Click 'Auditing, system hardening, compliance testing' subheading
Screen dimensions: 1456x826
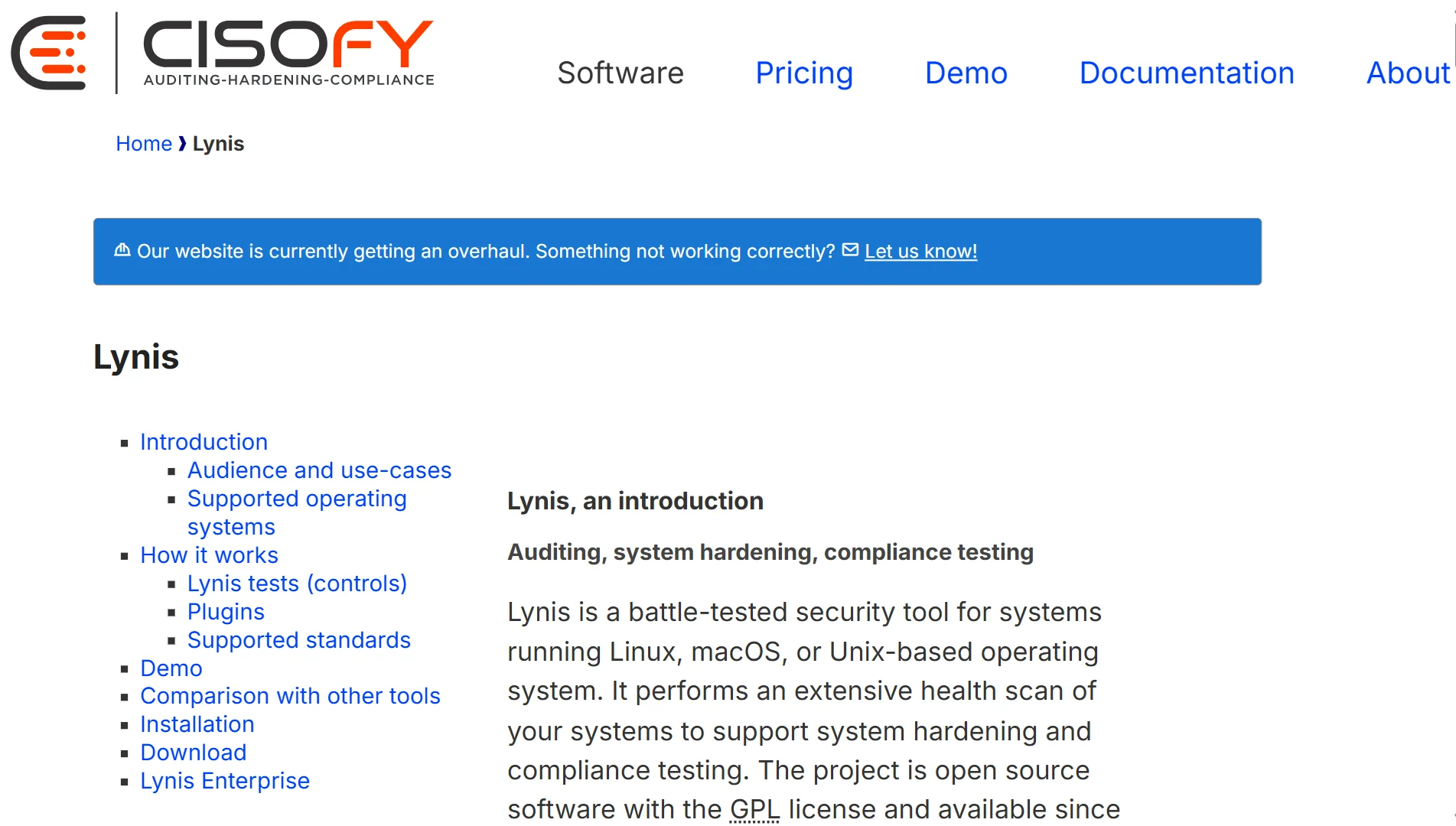coord(770,552)
